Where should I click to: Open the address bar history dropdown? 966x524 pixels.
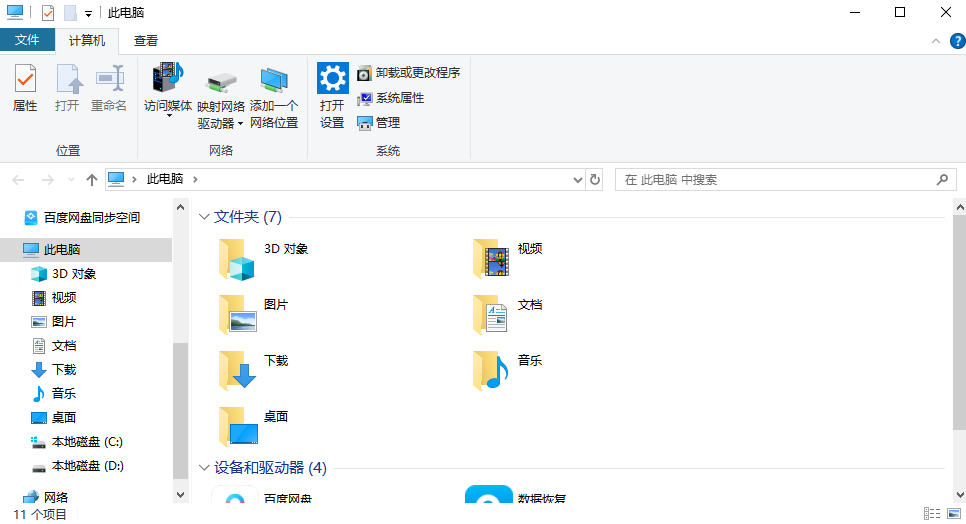577,180
